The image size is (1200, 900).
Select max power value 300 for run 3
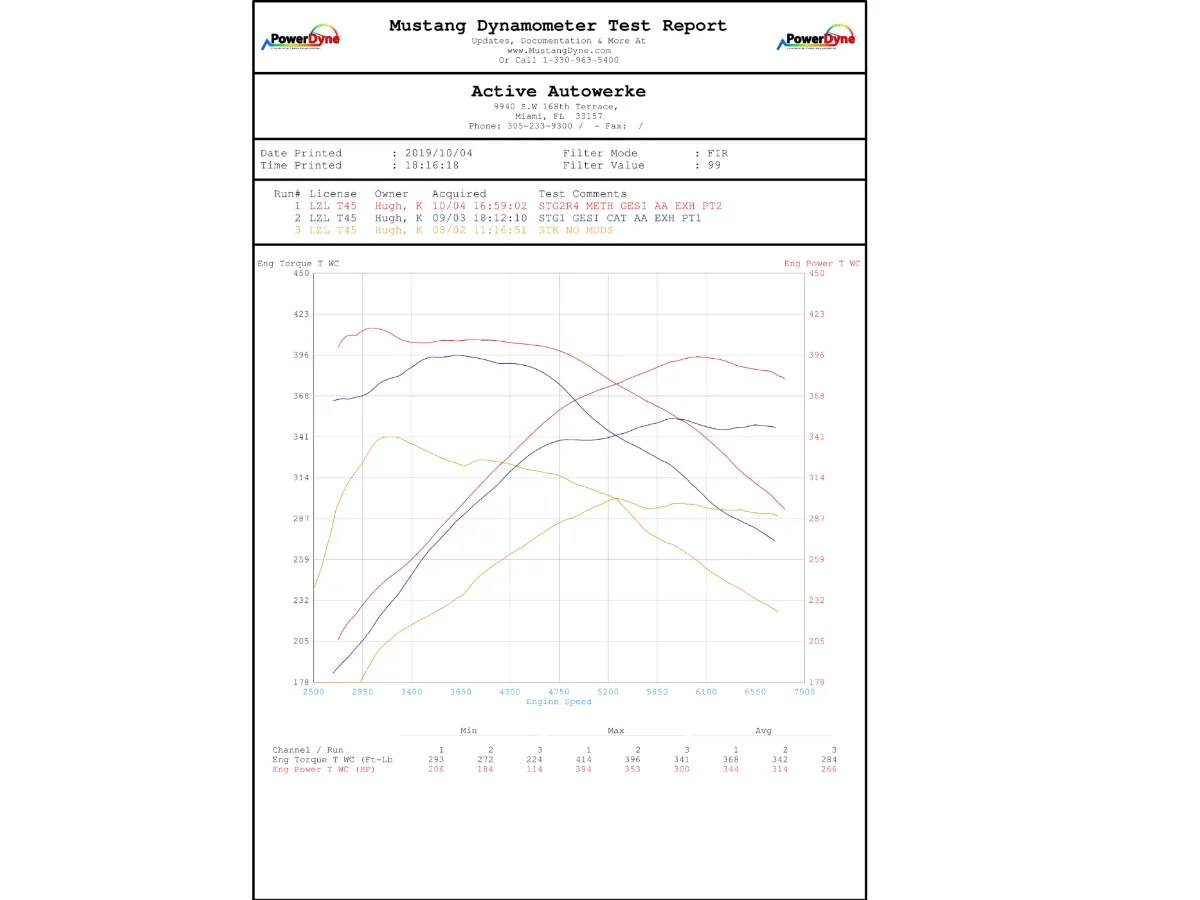[682, 770]
